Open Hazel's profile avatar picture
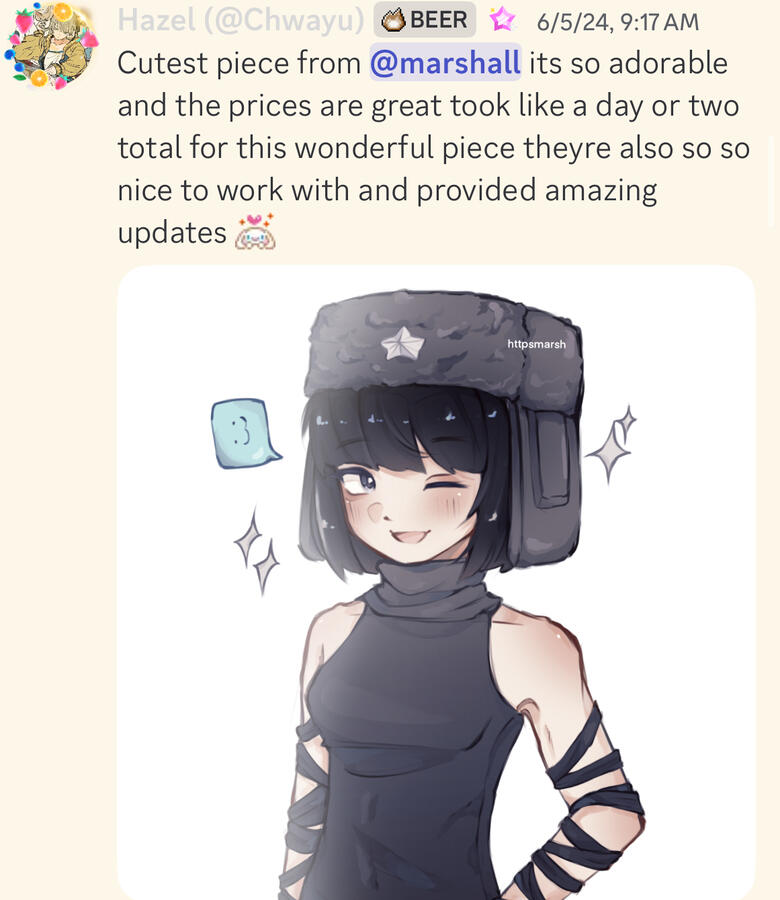 pyautogui.click(x=52, y=46)
